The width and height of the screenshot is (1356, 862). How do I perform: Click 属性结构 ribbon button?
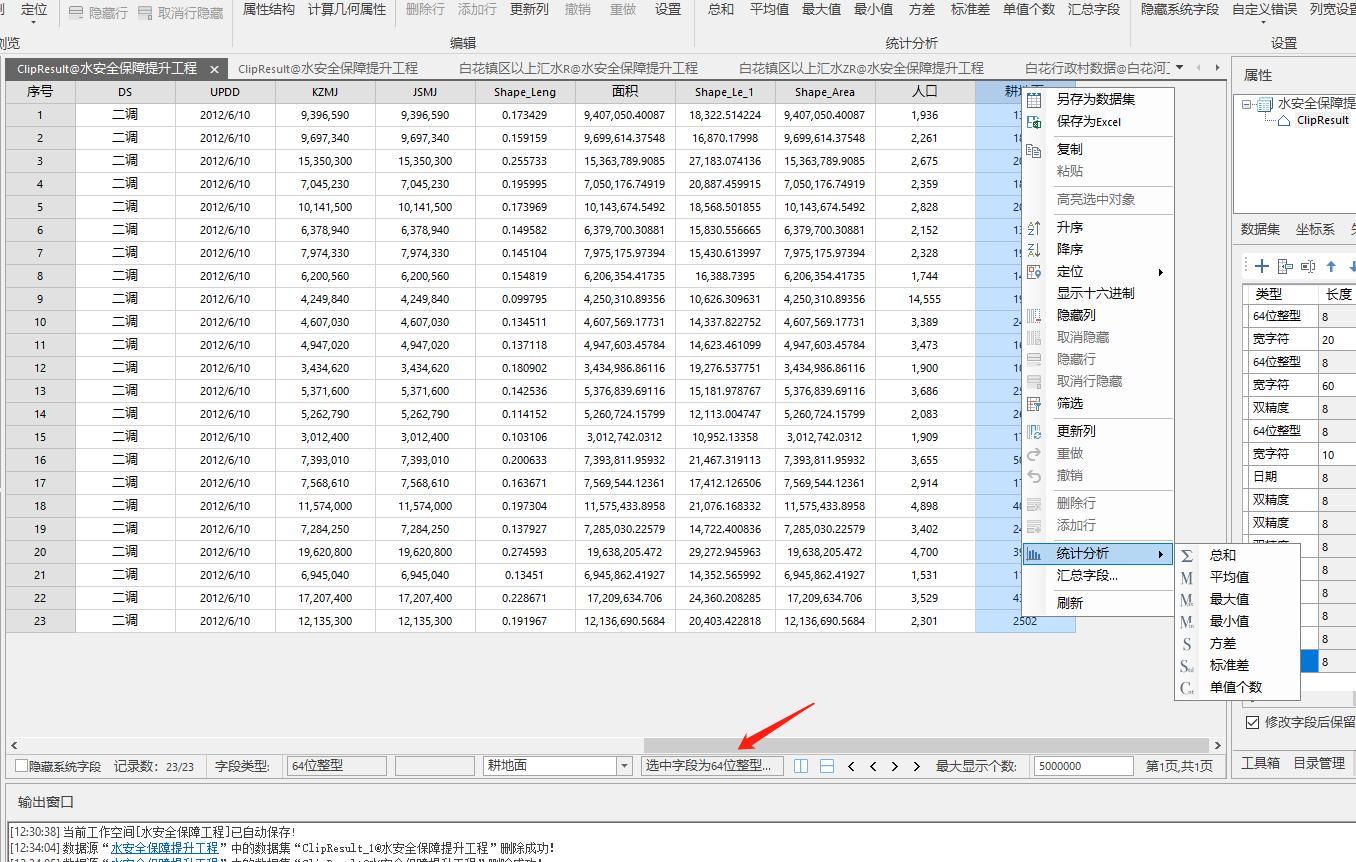tap(269, 9)
